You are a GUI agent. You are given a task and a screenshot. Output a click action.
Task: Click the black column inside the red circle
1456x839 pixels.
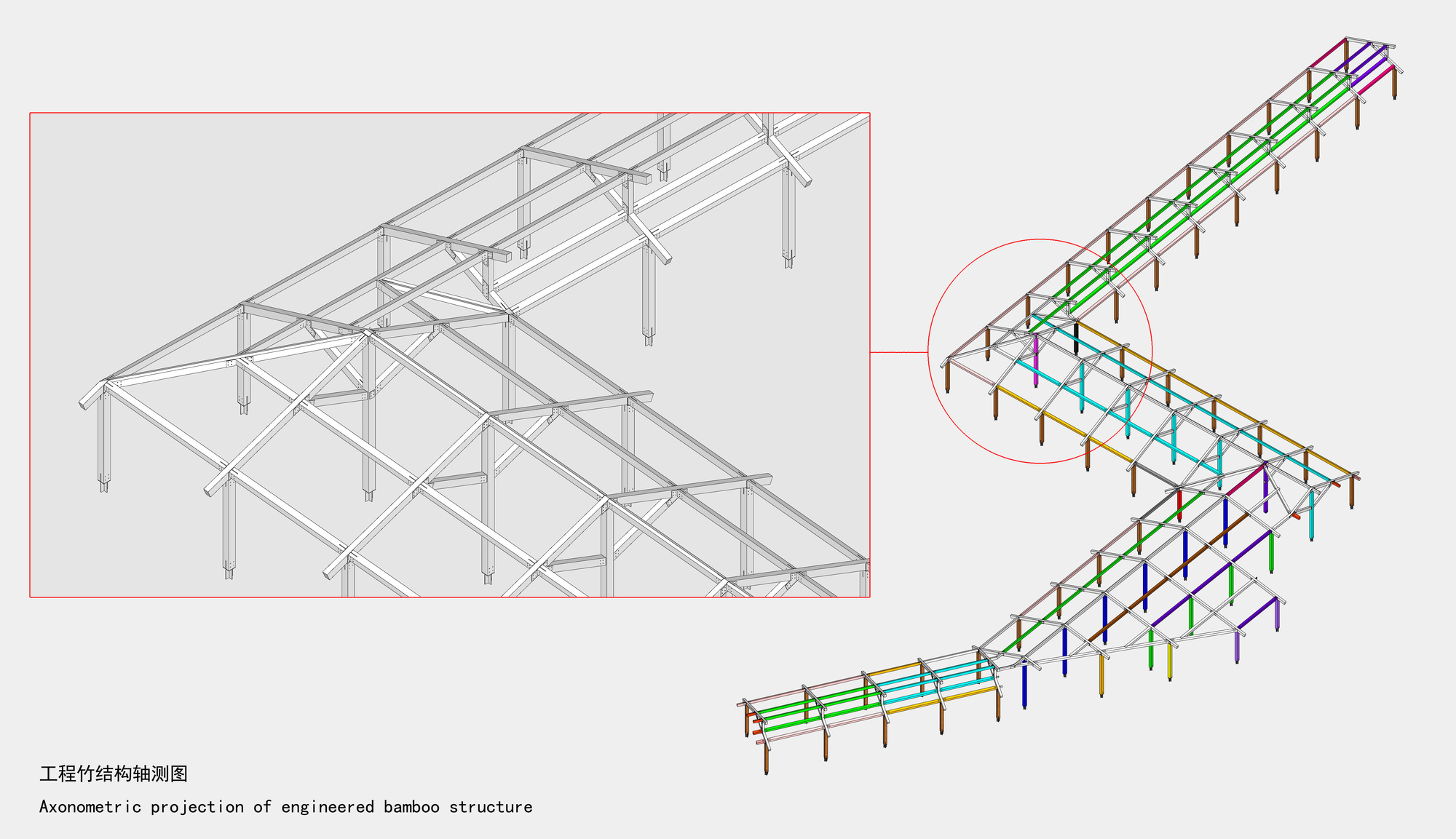[x=1076, y=338]
